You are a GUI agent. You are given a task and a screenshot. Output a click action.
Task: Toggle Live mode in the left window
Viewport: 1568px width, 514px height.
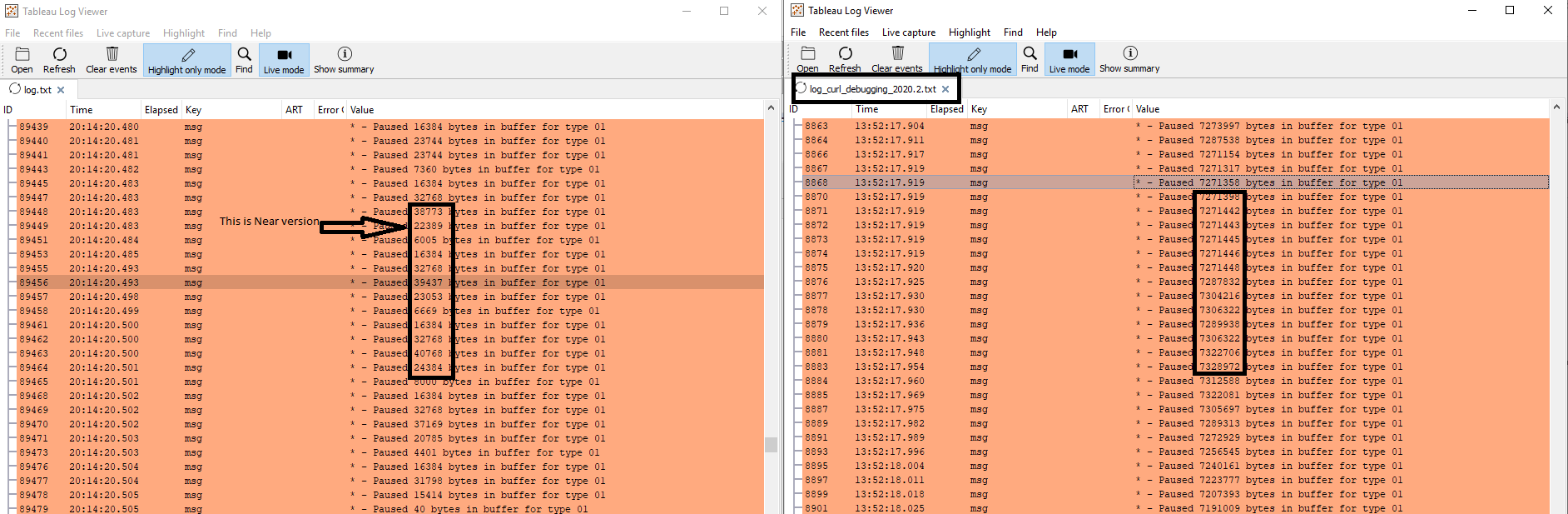click(x=284, y=60)
